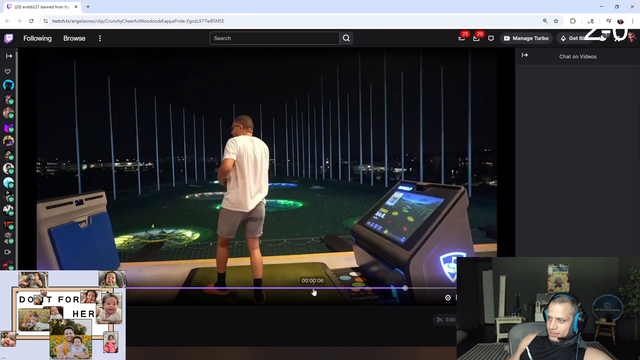Open the Browse page
This screenshot has height=360, width=640.
pos(74,38)
